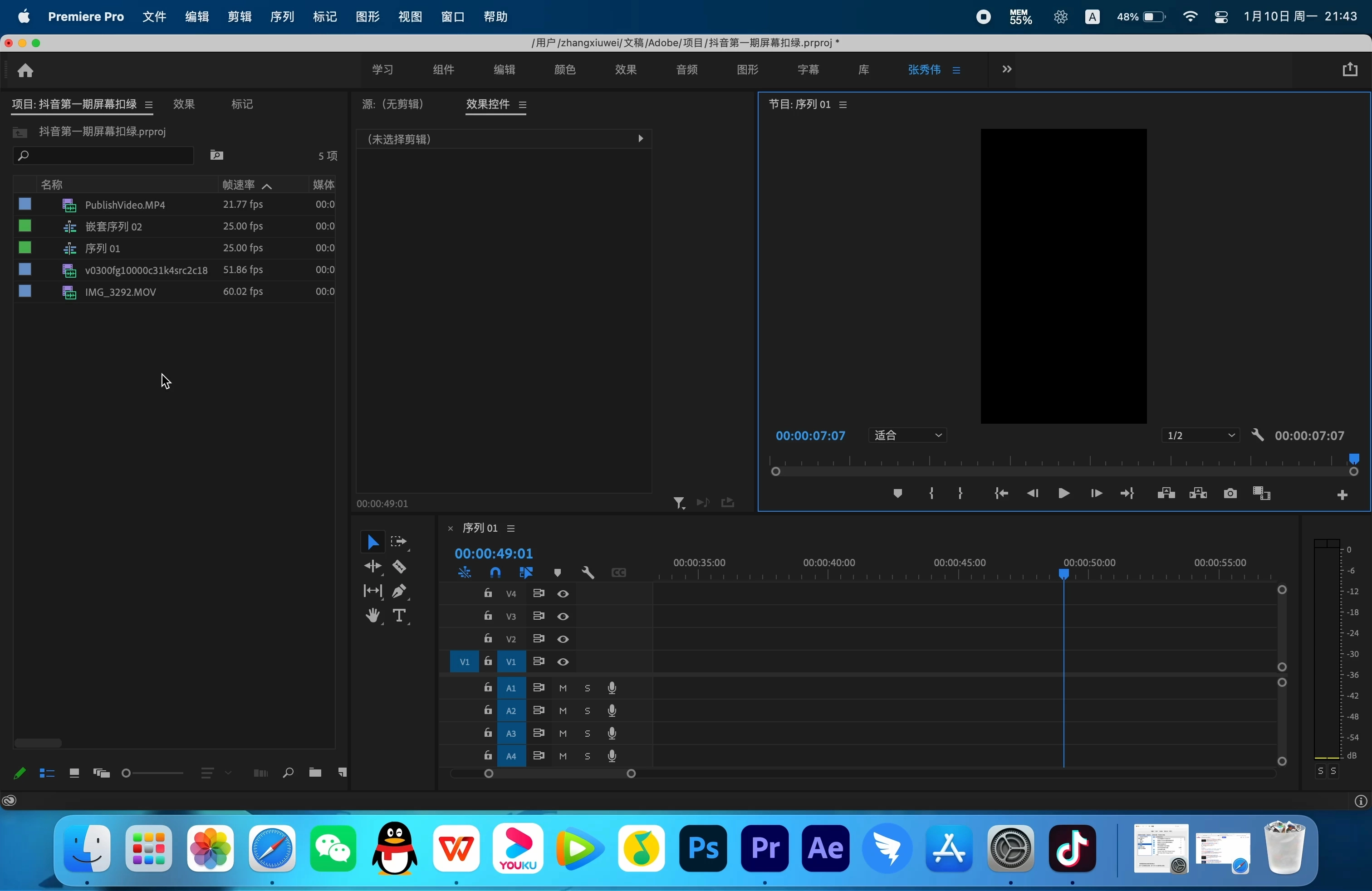Viewport: 1372px width, 891px height.
Task: Select the Hand tool
Action: (x=372, y=617)
